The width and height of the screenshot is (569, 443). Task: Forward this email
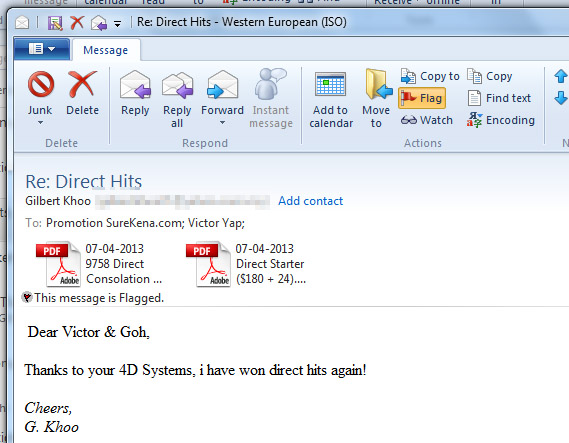(222, 93)
